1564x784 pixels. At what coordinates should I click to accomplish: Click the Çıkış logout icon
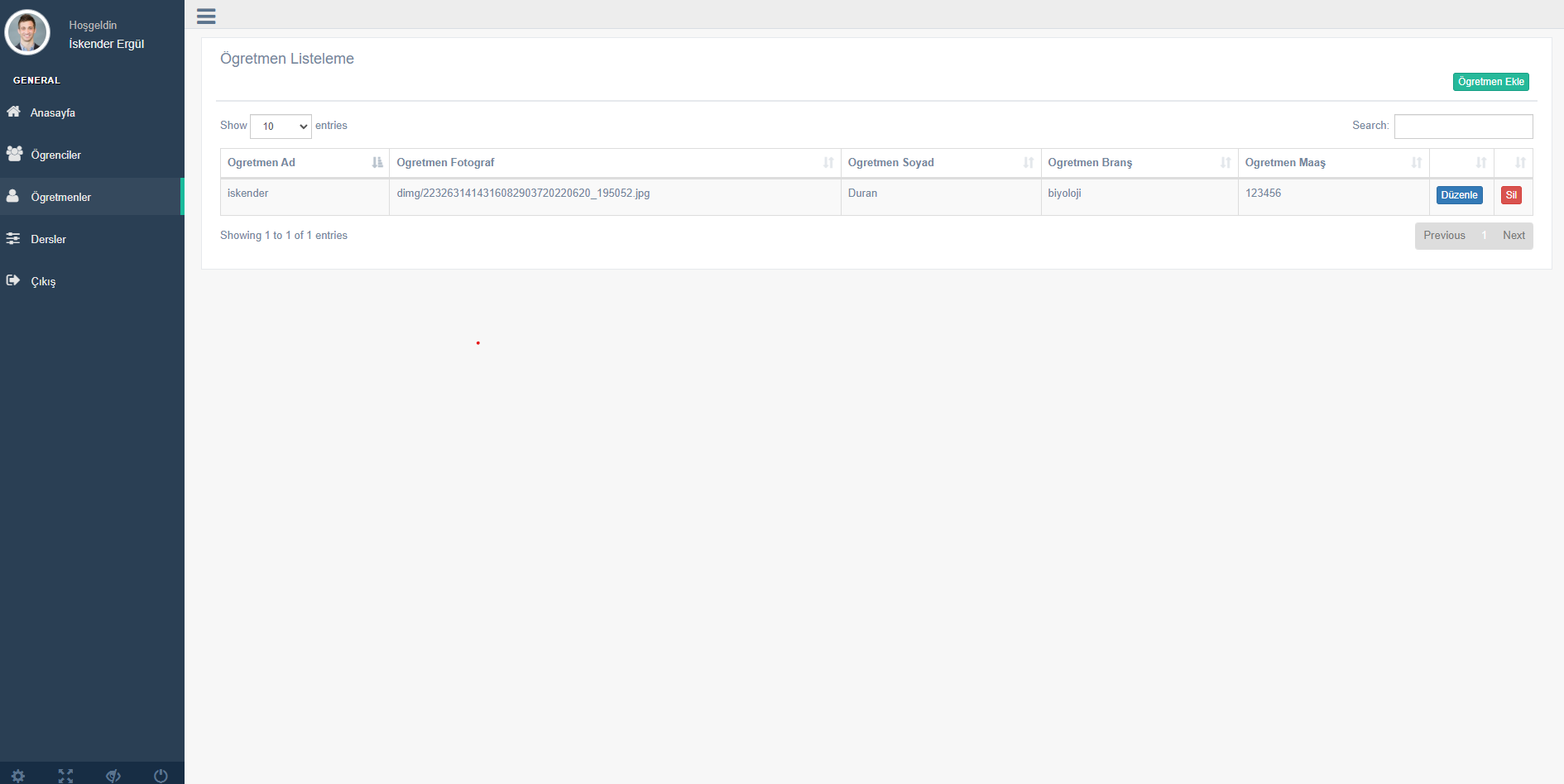[x=13, y=280]
